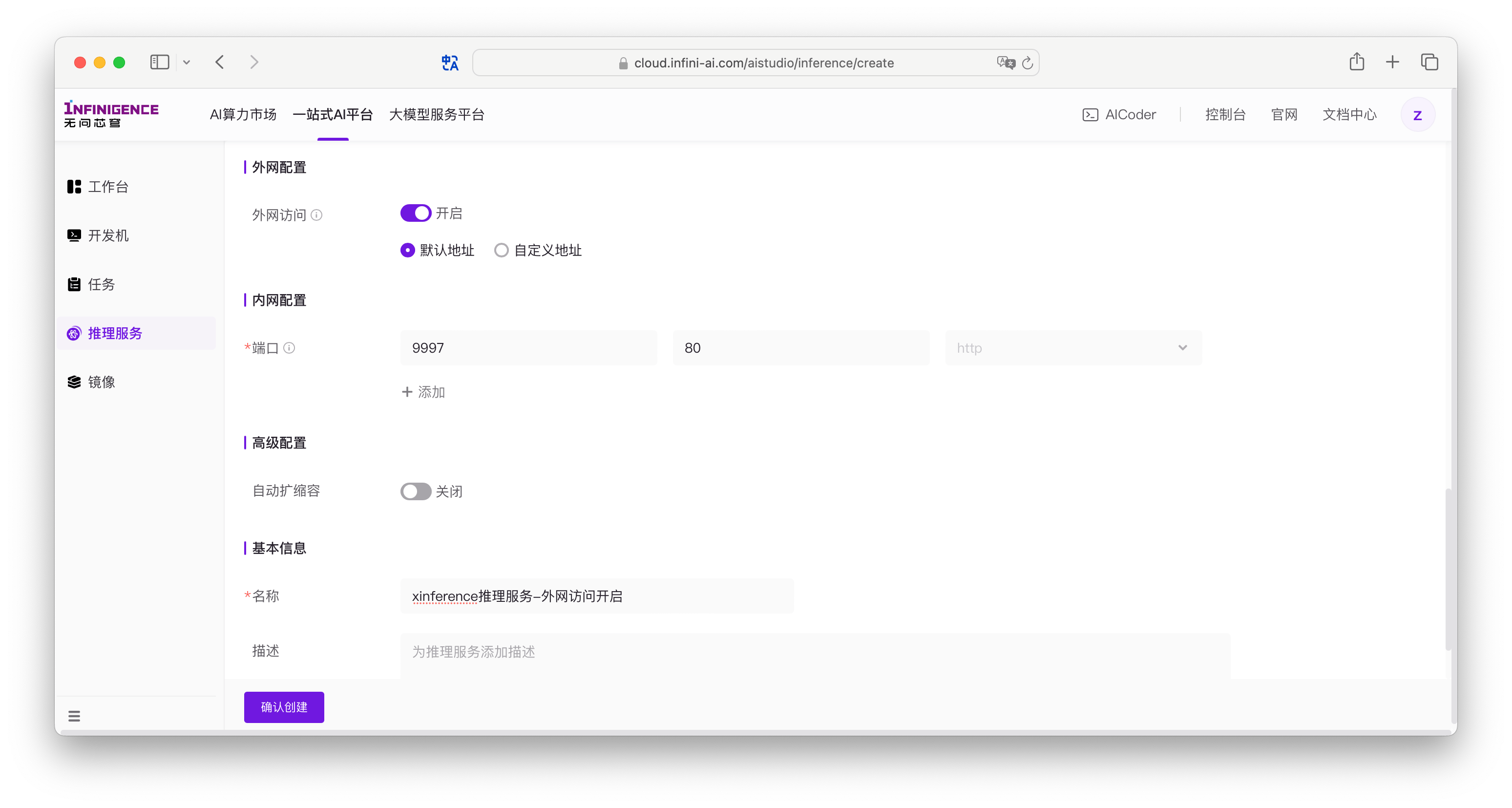Switch to AI算力市场 tab
The image size is (1512, 808).
tap(243, 114)
